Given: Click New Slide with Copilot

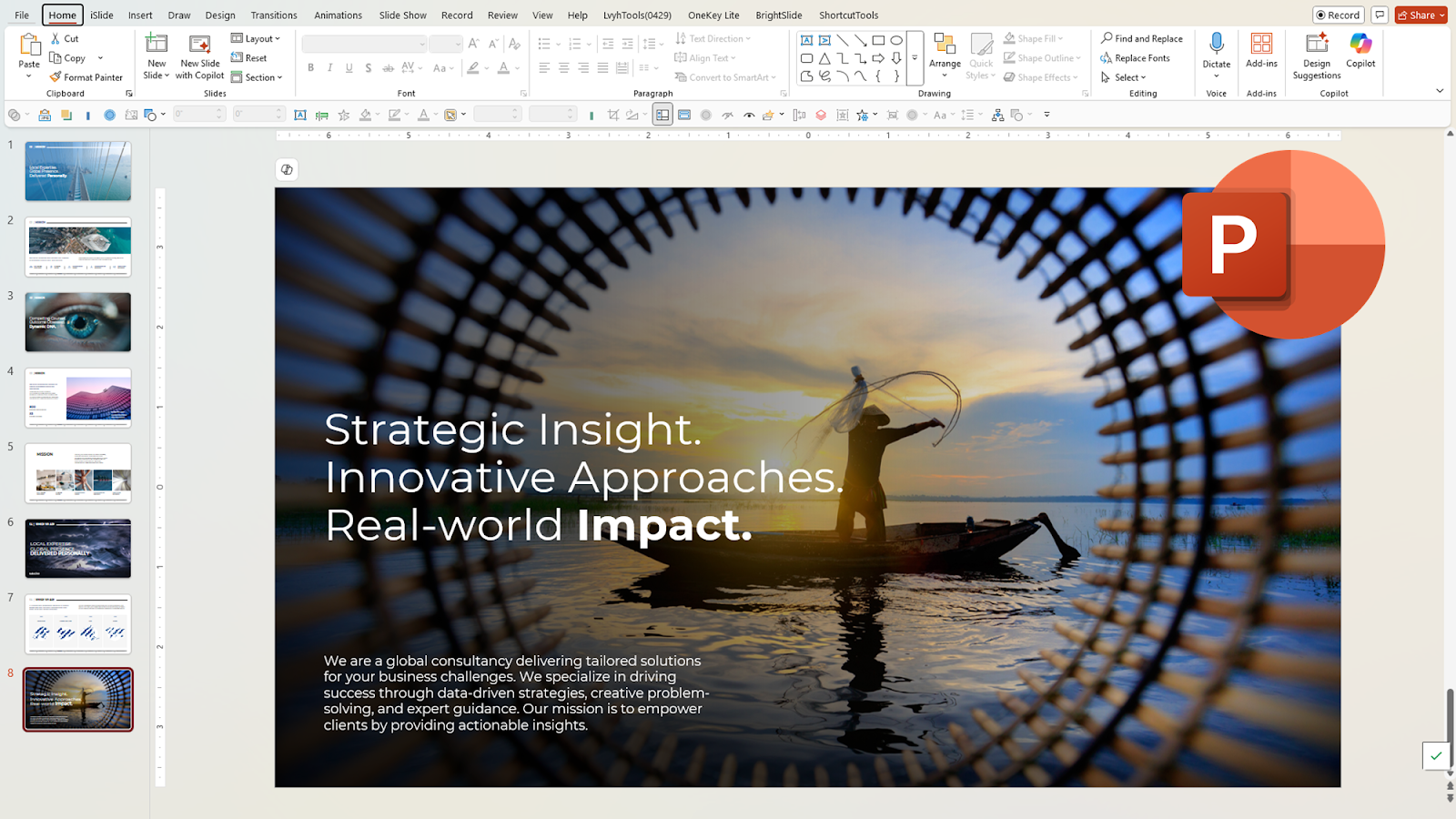Looking at the screenshot, I should [200, 56].
